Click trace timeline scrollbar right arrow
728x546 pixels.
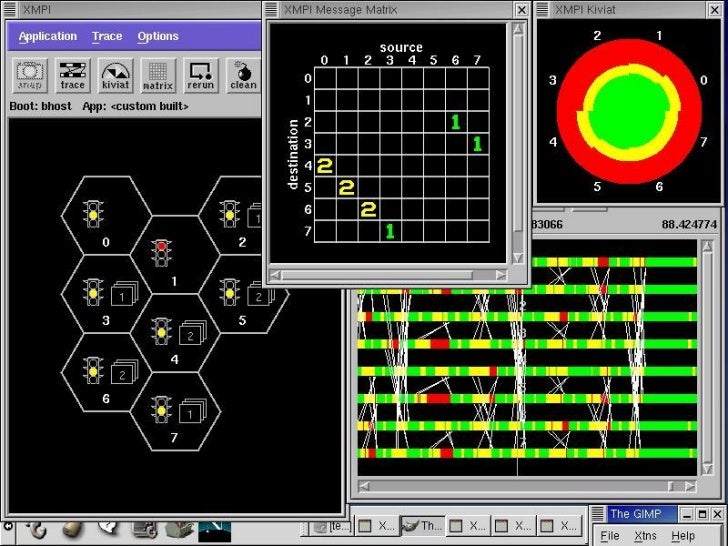coord(690,486)
